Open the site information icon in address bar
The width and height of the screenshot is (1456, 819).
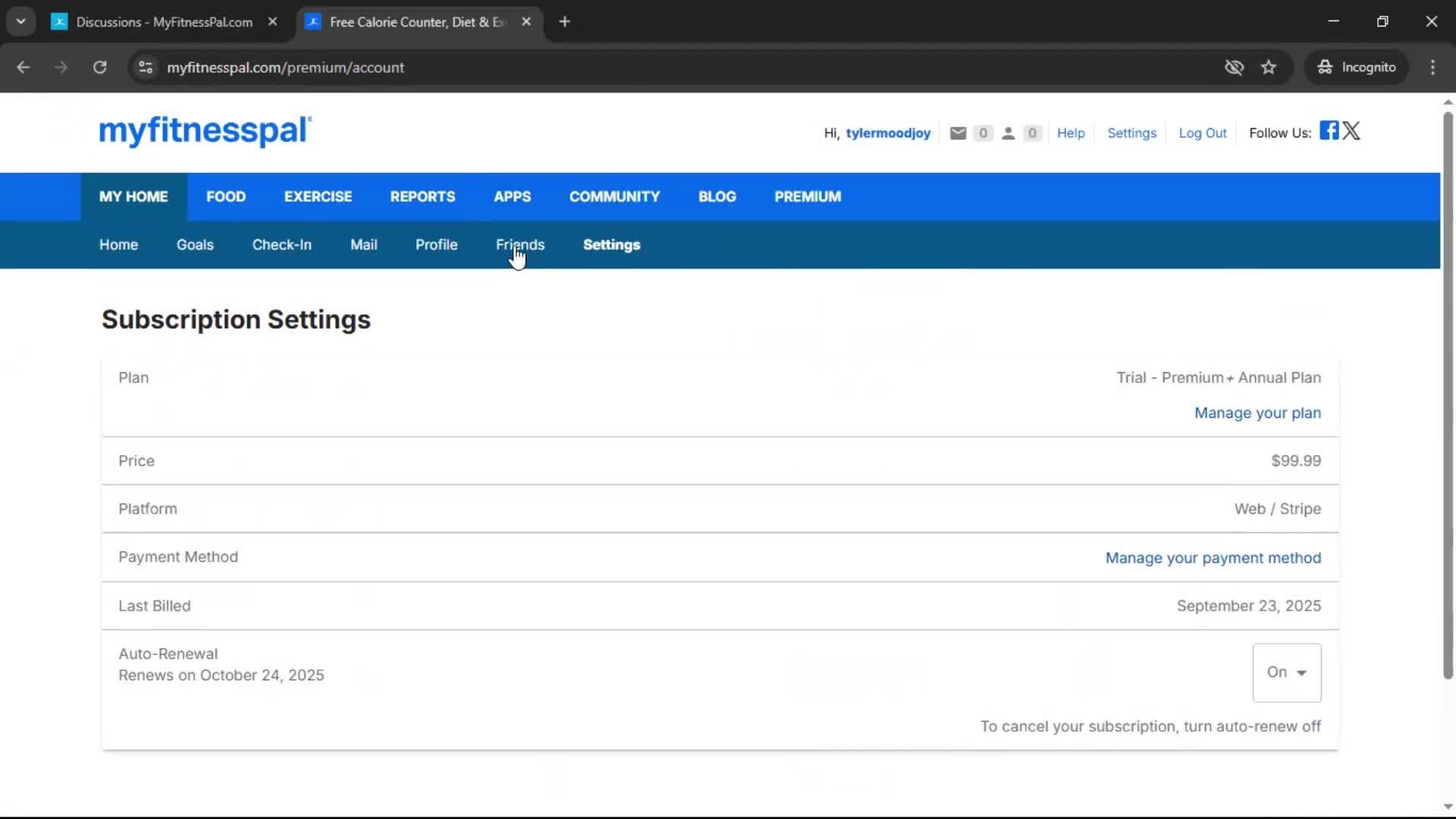coord(146,67)
